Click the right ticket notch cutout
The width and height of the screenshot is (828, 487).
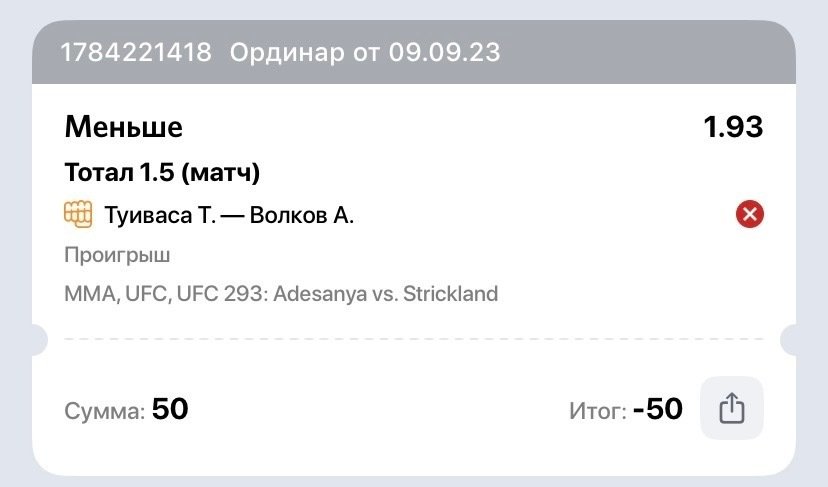[x=790, y=340]
